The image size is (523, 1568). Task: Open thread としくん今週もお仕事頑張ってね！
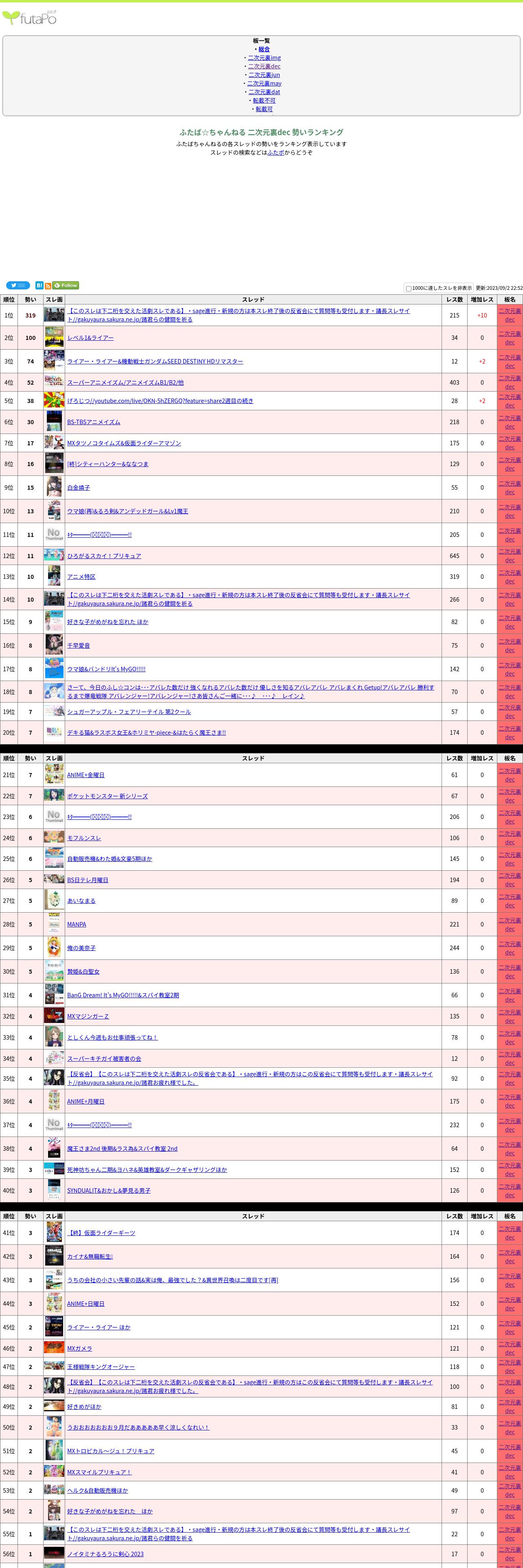[113, 1037]
